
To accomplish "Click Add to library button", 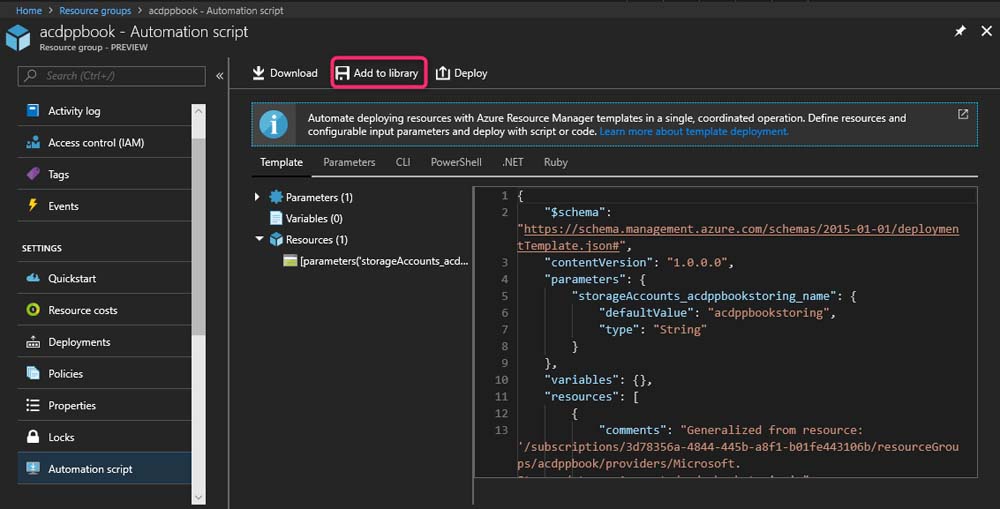I will (377, 73).
